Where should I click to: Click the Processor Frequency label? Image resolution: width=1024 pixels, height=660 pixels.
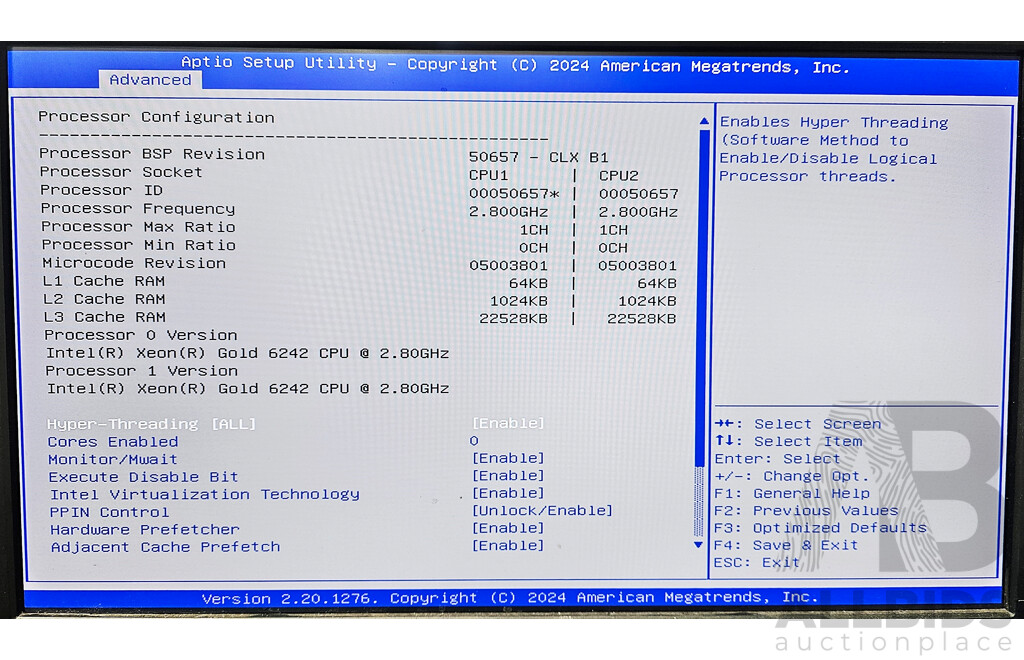pyautogui.click(x=137, y=208)
